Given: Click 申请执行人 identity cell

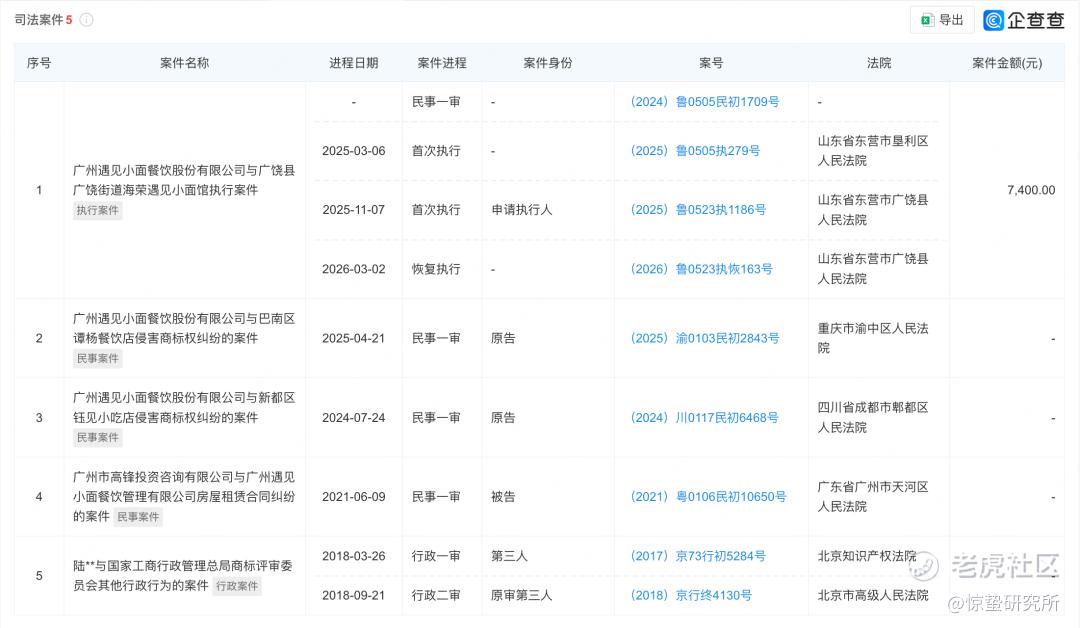Looking at the screenshot, I should click(x=521, y=210).
